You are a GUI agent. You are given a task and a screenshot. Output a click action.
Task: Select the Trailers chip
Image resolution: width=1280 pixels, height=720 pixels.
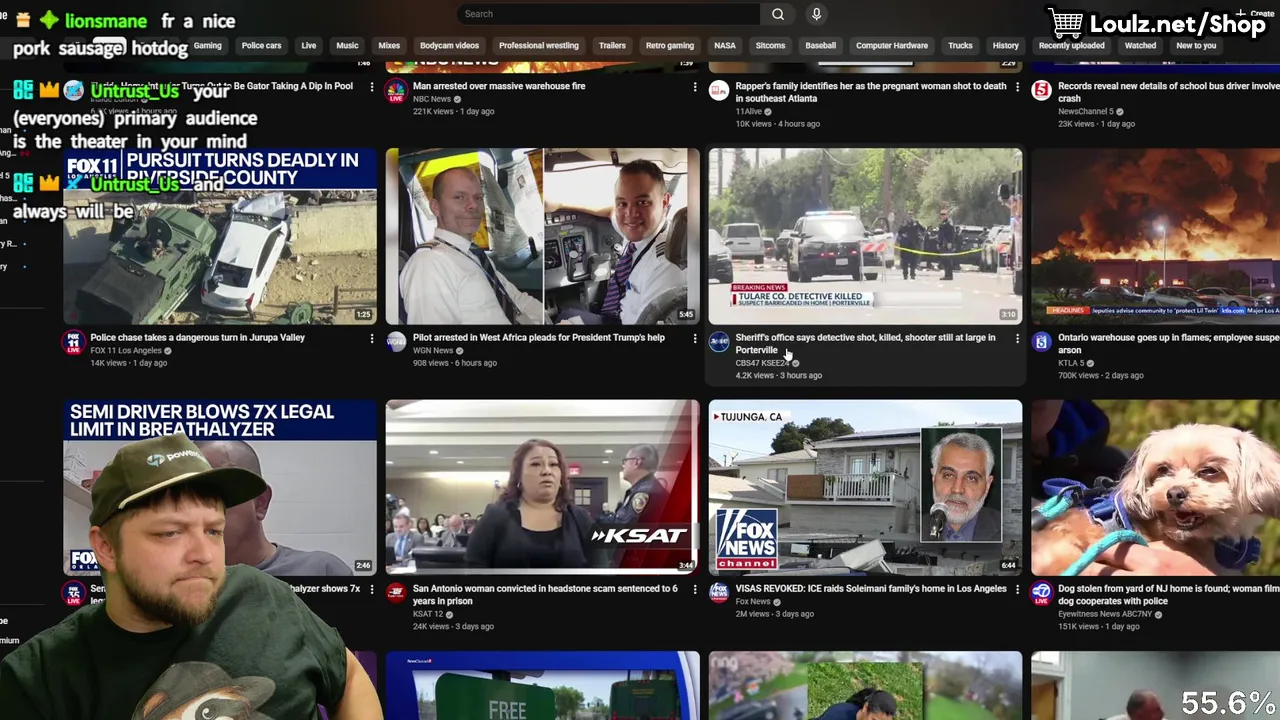612,45
